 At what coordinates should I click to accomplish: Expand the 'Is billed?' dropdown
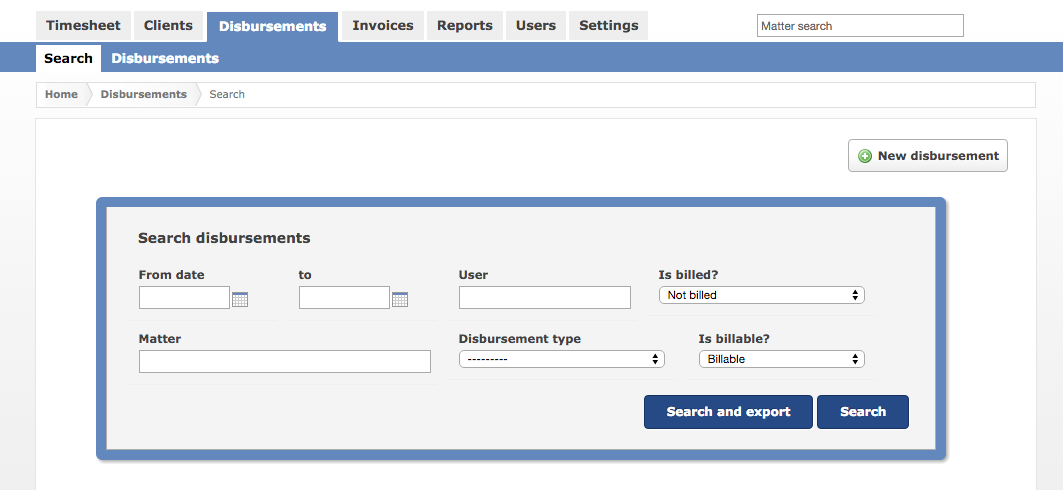(761, 295)
